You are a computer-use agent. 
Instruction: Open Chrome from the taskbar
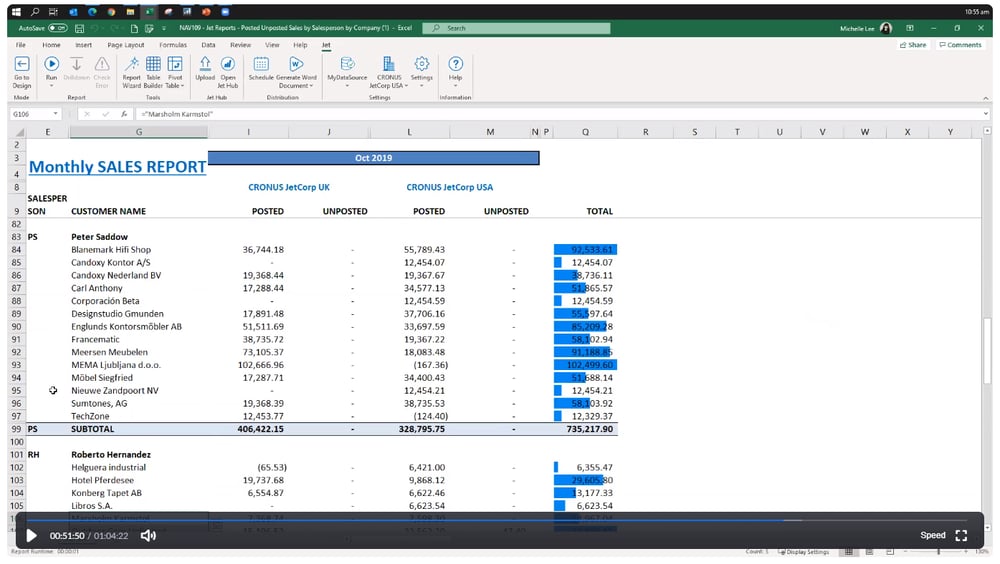coord(111,11)
